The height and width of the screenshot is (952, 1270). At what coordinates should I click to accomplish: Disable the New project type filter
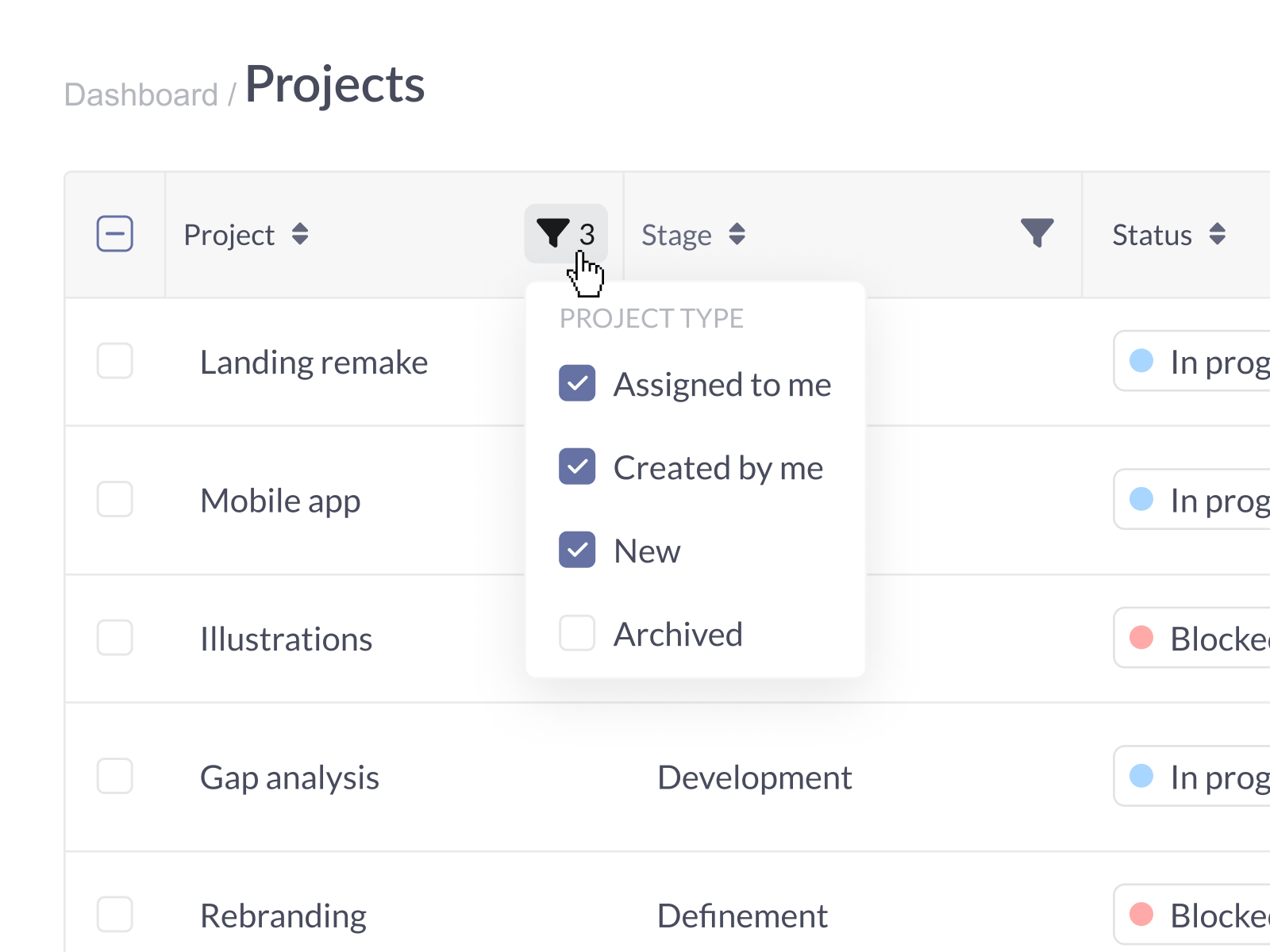577,549
